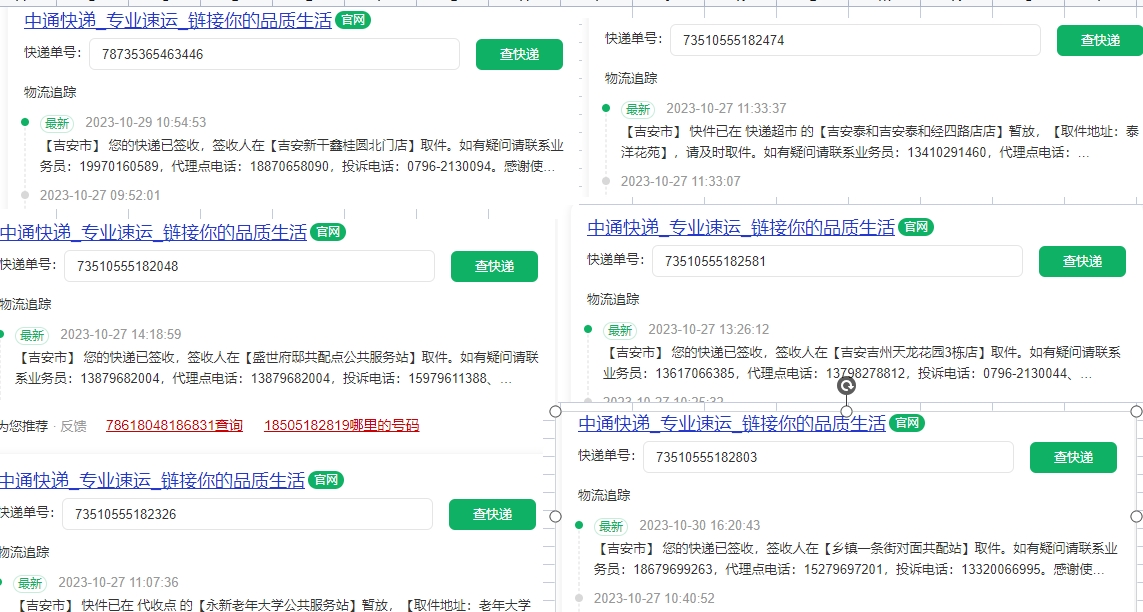Click the tracking number field containing 73510555182803

(x=828, y=457)
